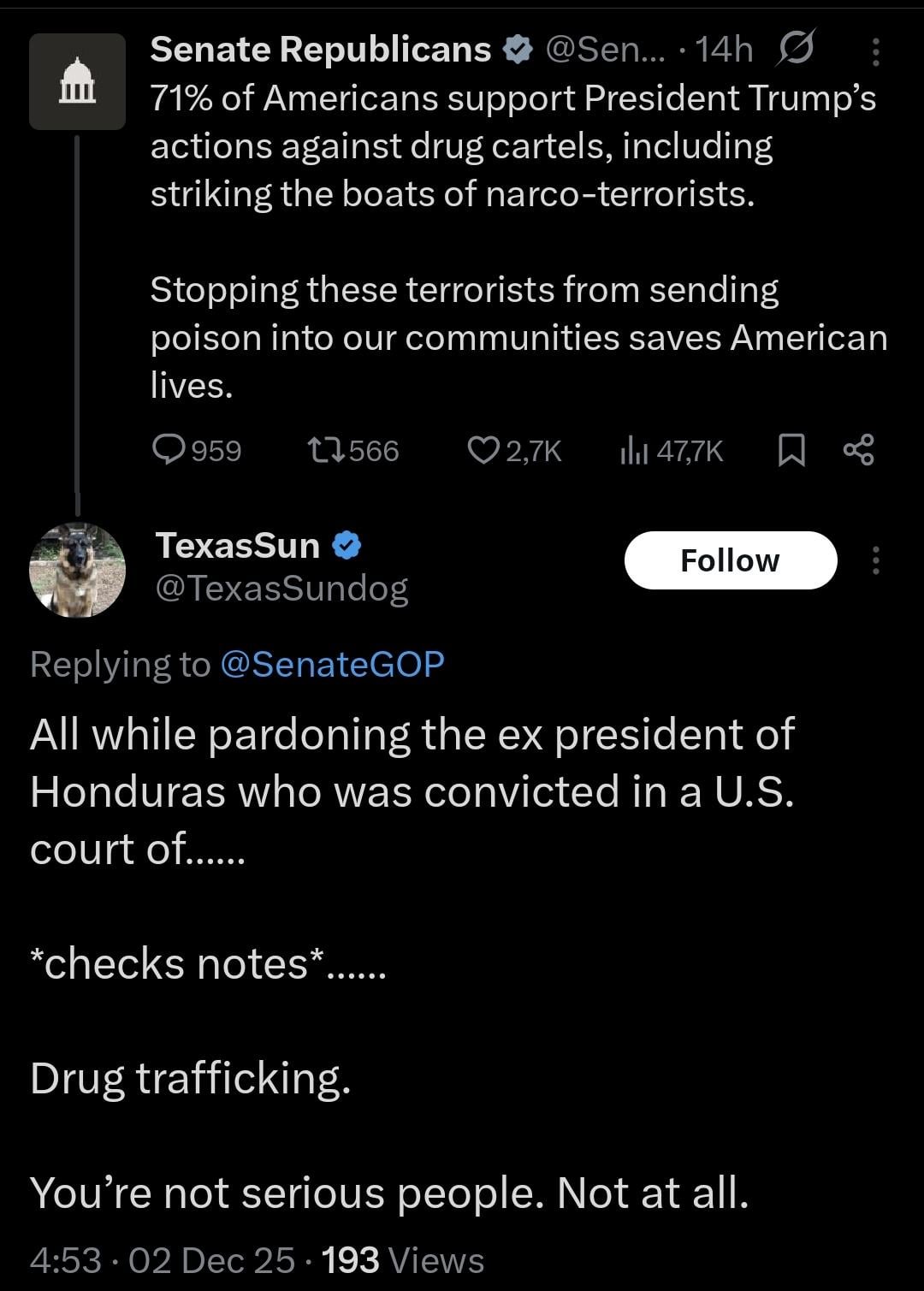Tap TexasSun's blue verified badge

(x=346, y=545)
